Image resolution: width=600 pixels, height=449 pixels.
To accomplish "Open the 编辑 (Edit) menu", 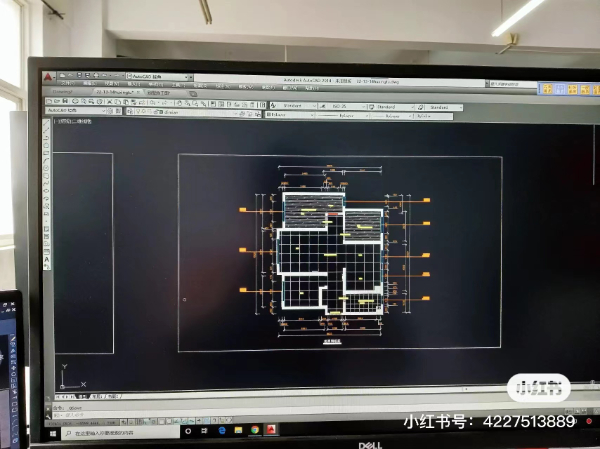I will point(89,83).
